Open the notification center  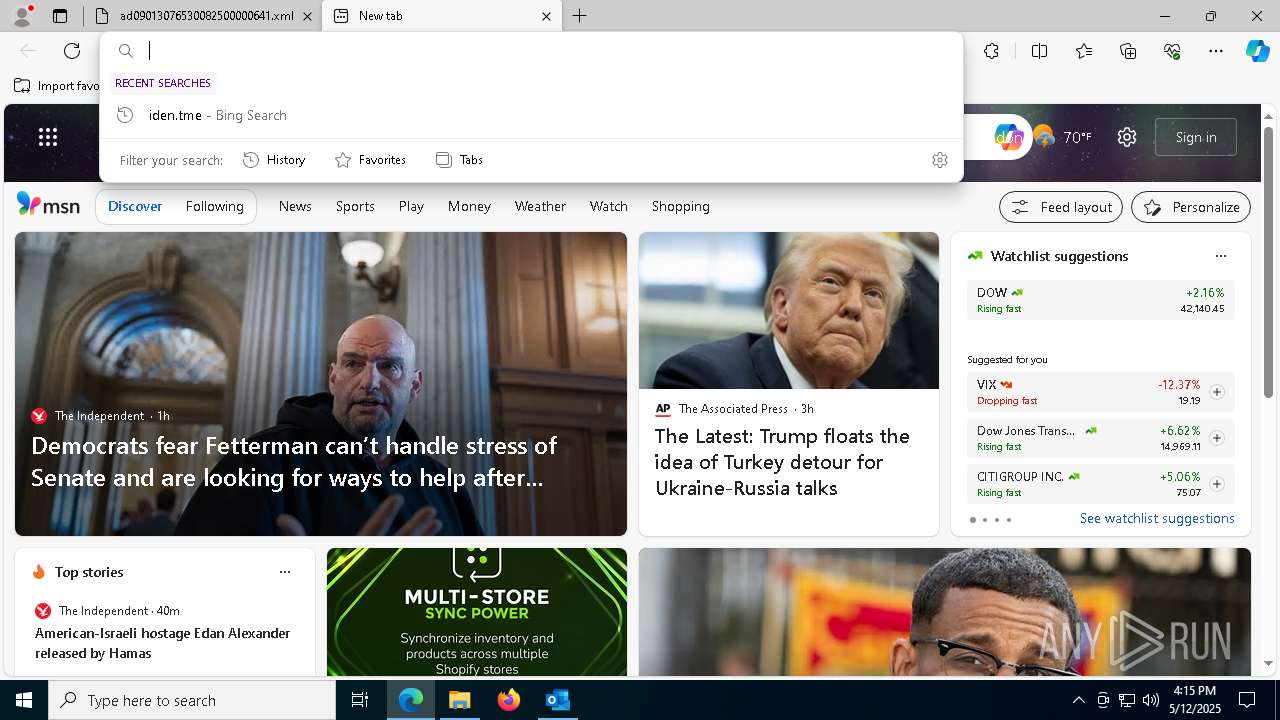point(1247,700)
